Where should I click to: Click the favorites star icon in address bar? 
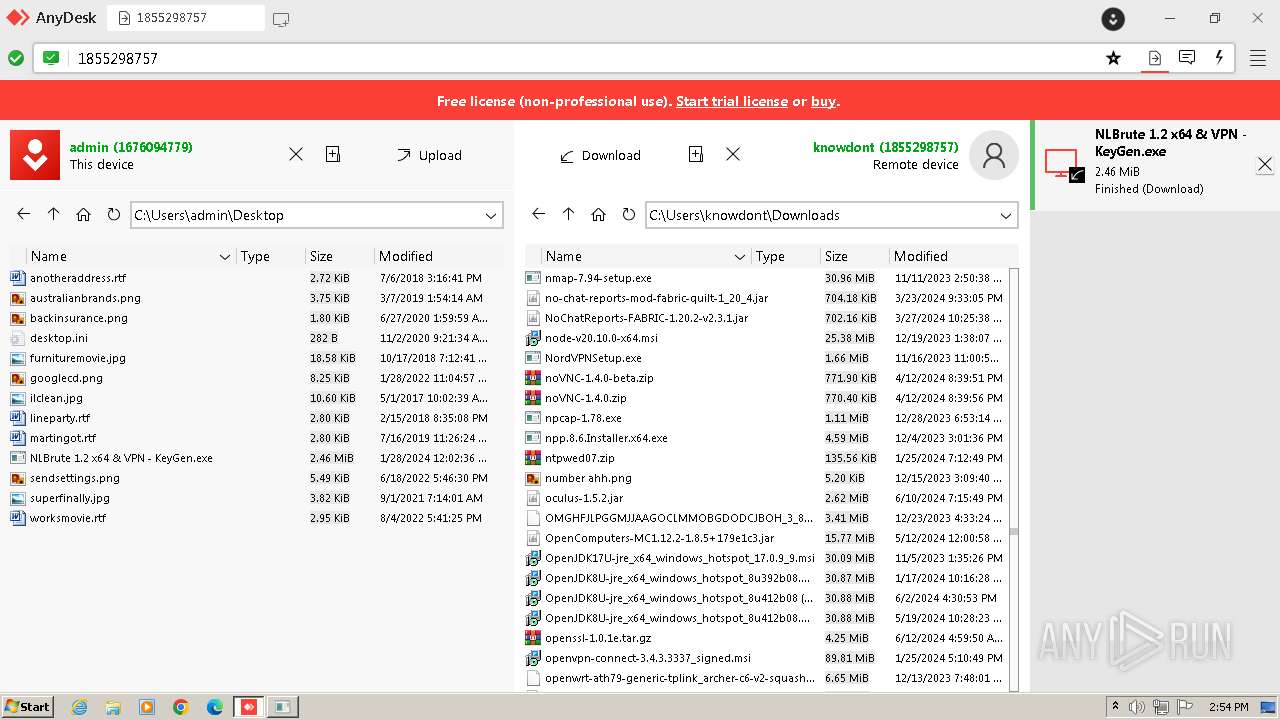coord(1113,58)
